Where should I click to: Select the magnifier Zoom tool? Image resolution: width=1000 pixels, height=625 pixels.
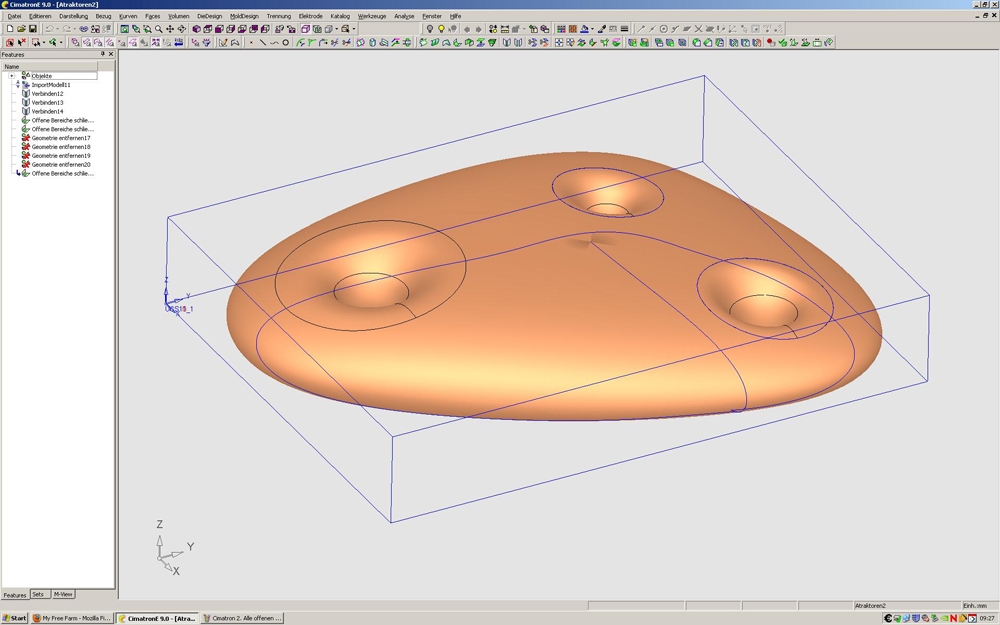pos(158,29)
